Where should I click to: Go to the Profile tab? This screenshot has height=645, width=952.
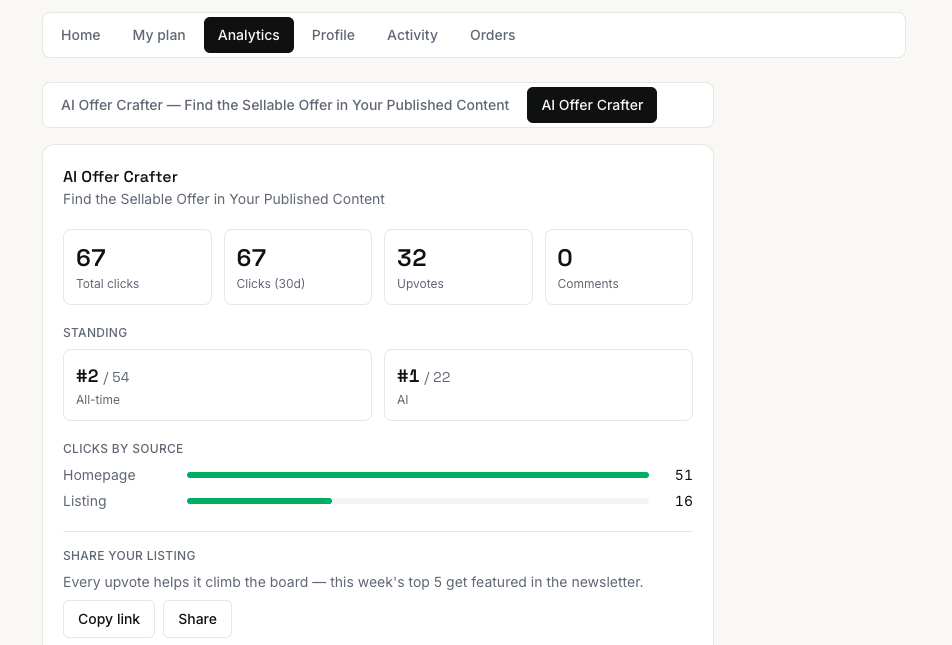333,35
